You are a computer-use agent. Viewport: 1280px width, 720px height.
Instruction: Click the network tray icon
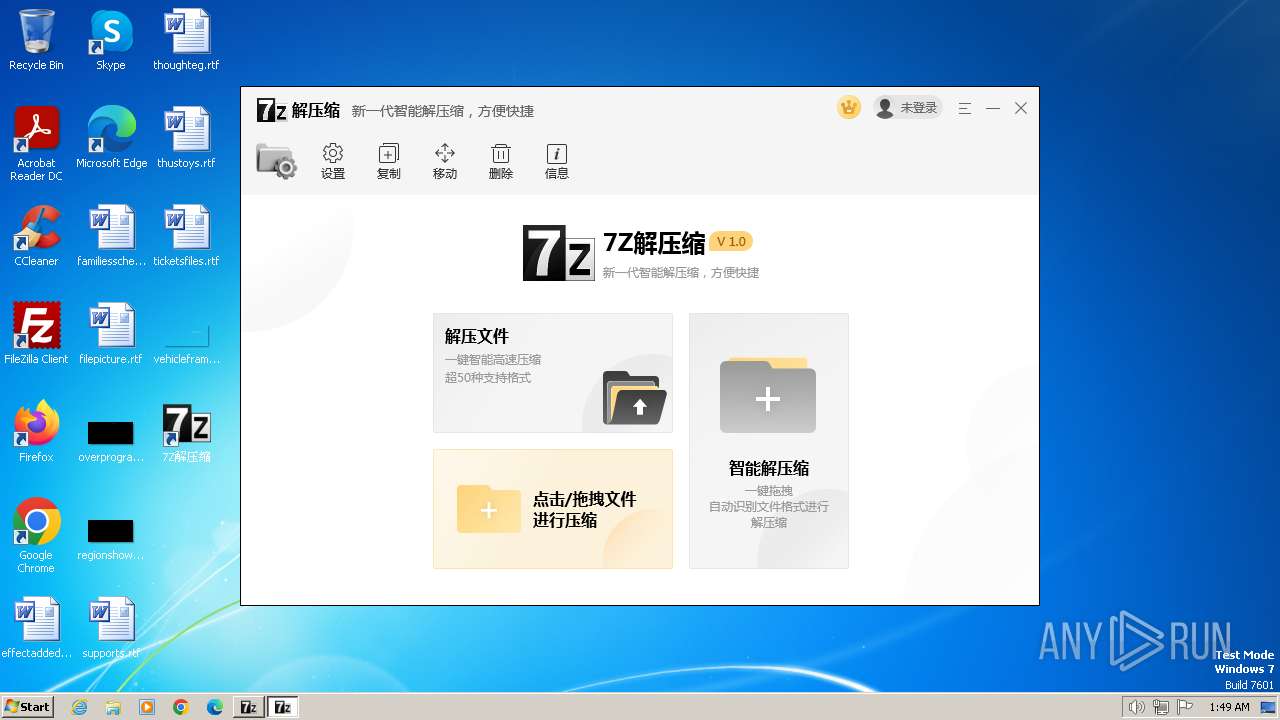[x=1161, y=707]
